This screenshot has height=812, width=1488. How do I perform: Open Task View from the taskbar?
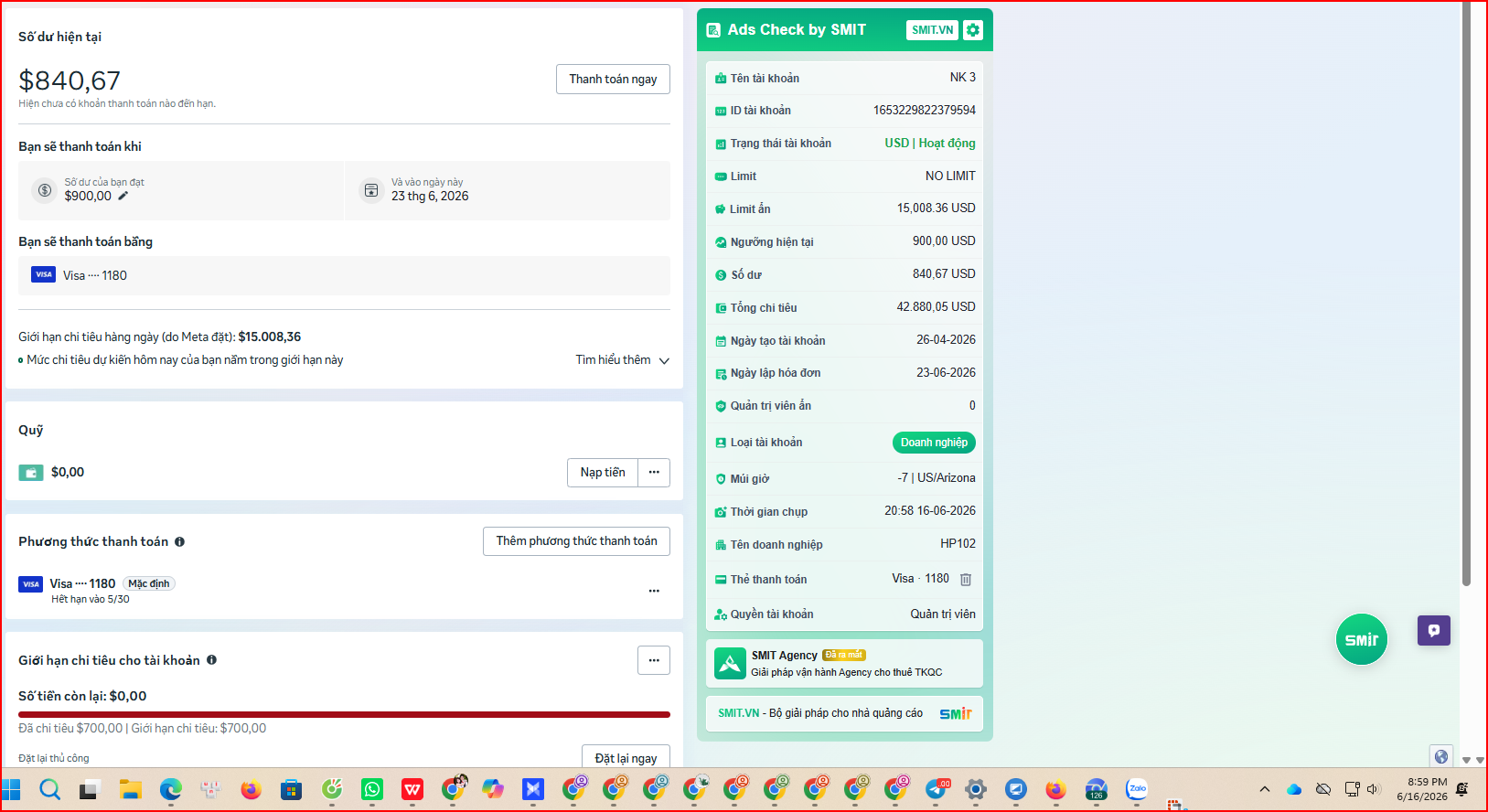(89, 789)
